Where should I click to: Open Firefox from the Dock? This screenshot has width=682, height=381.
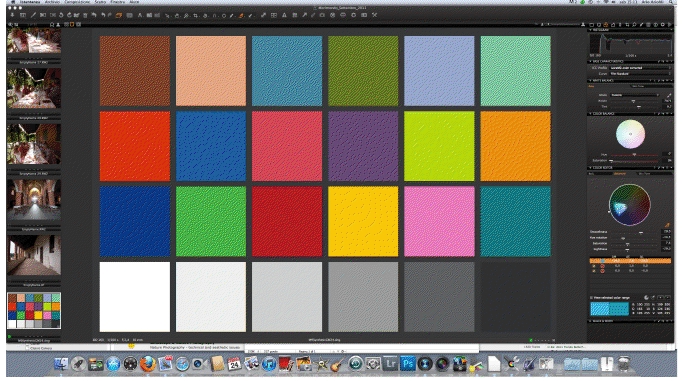tap(147, 363)
